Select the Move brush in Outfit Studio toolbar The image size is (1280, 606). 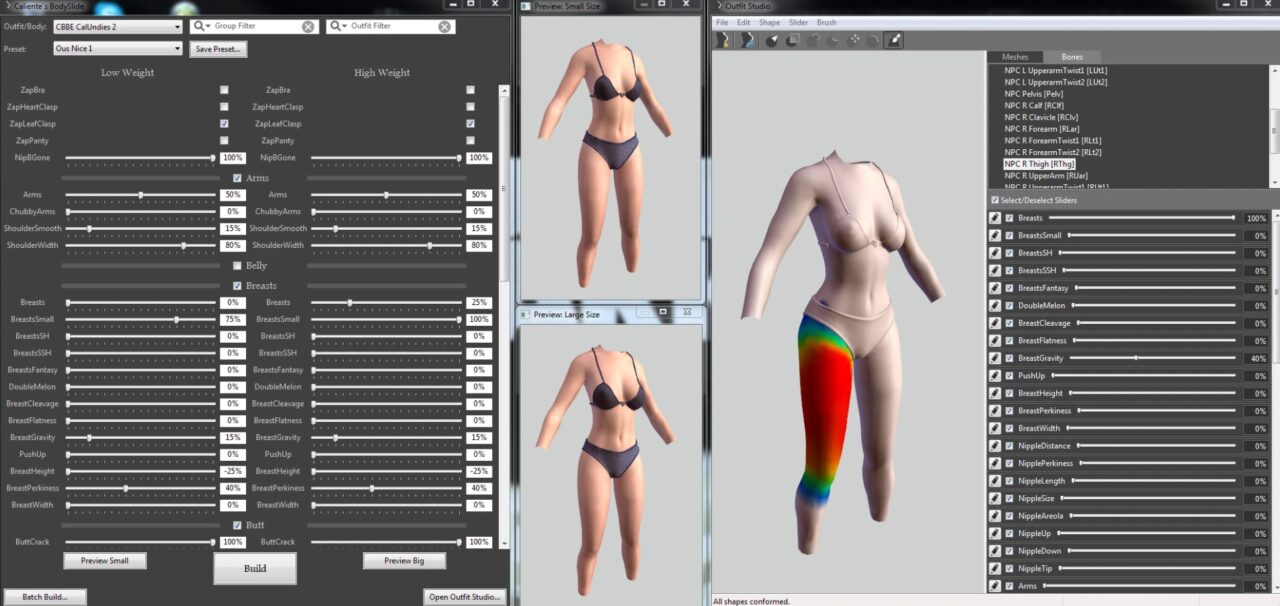click(x=854, y=40)
